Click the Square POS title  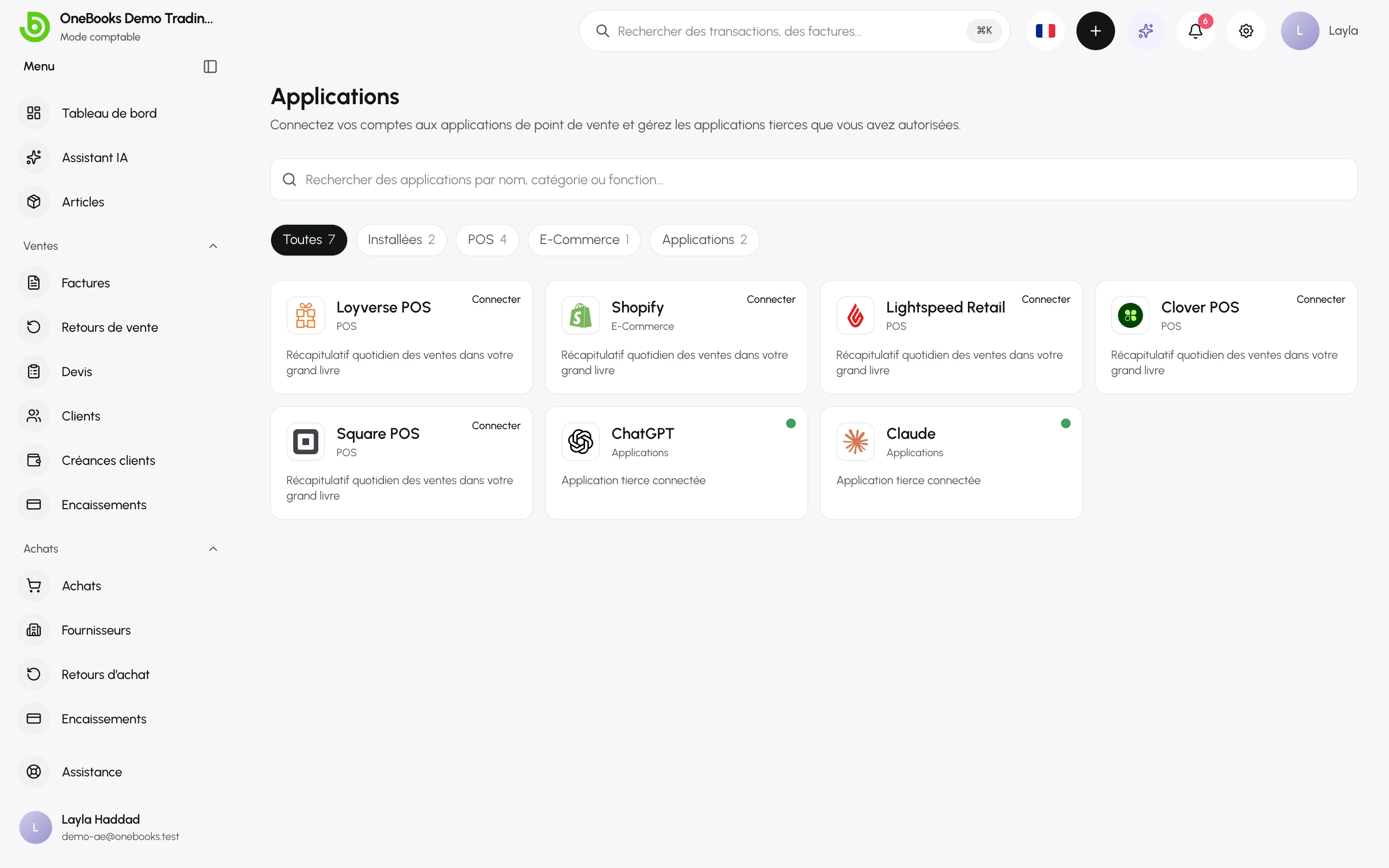[378, 434]
